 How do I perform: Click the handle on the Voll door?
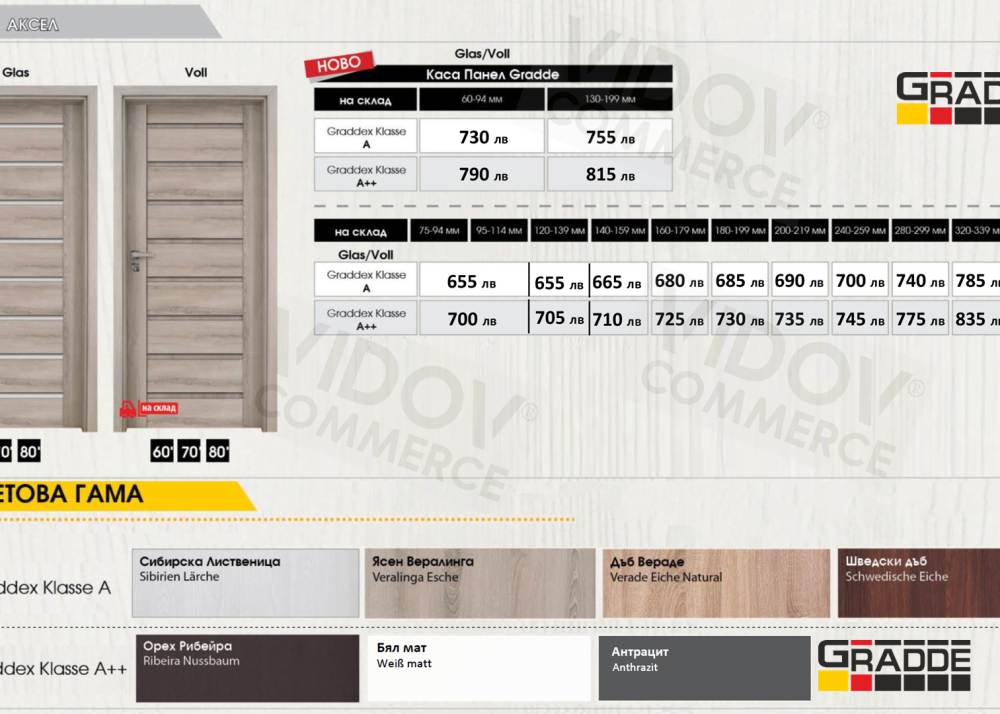[138, 259]
